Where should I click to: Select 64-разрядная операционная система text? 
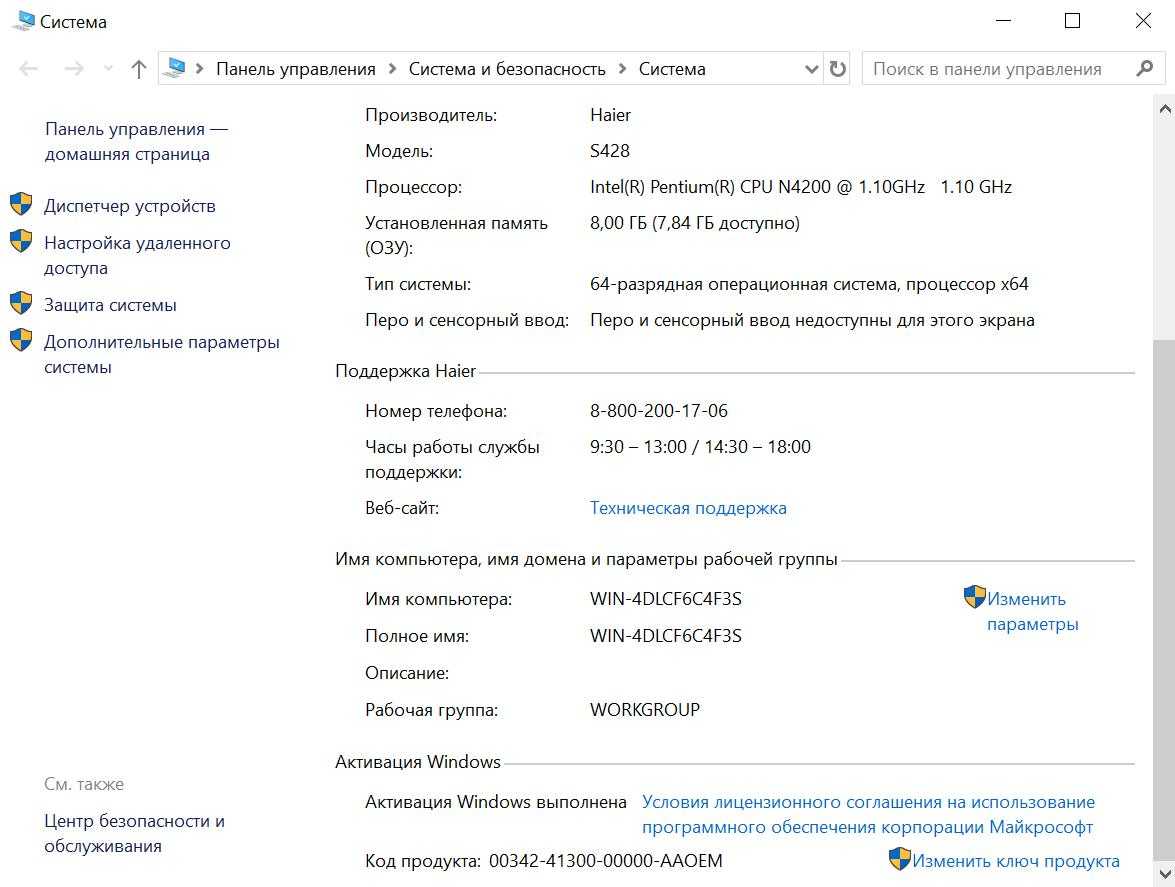pyautogui.click(x=745, y=285)
